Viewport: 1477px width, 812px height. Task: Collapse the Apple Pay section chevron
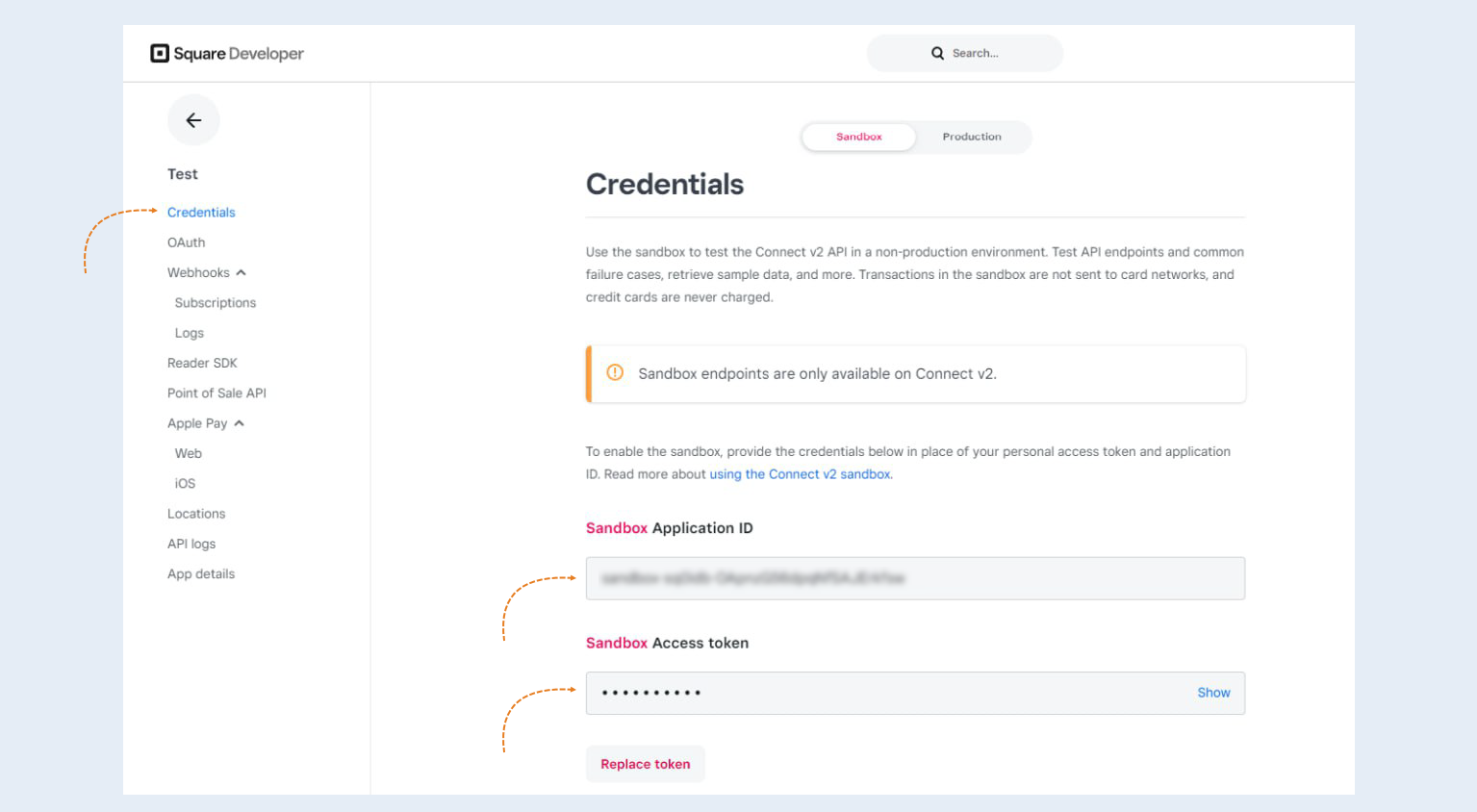click(x=239, y=423)
